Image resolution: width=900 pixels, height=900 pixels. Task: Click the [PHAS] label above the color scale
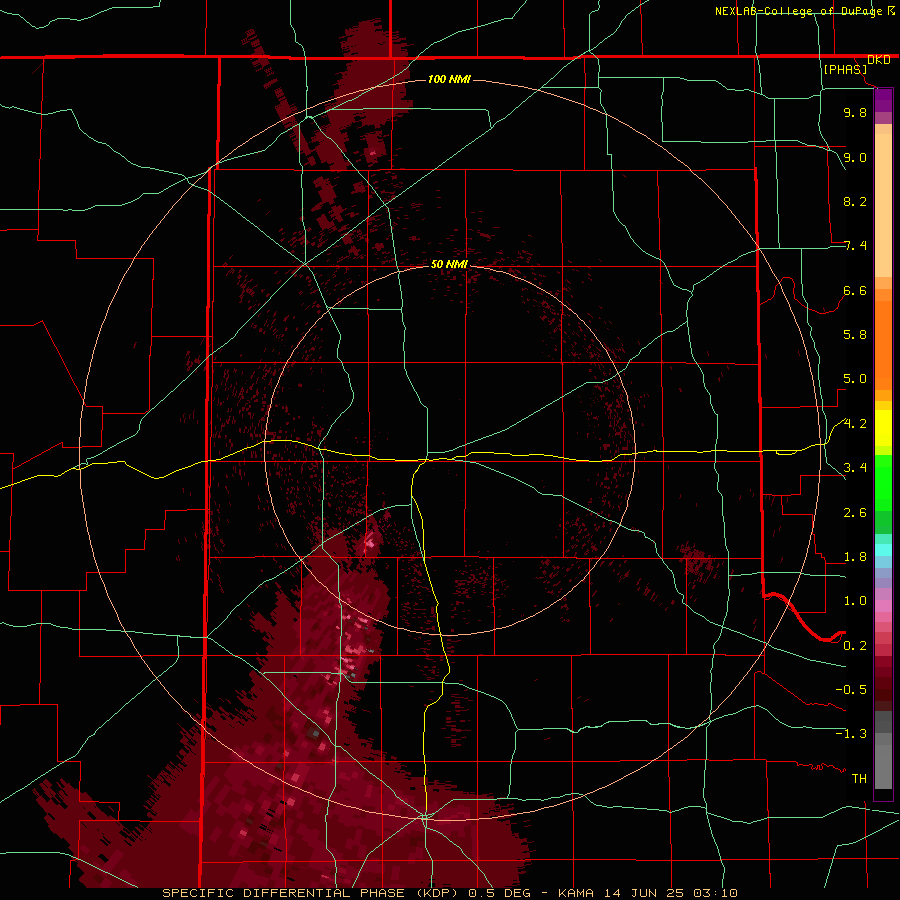click(x=845, y=69)
